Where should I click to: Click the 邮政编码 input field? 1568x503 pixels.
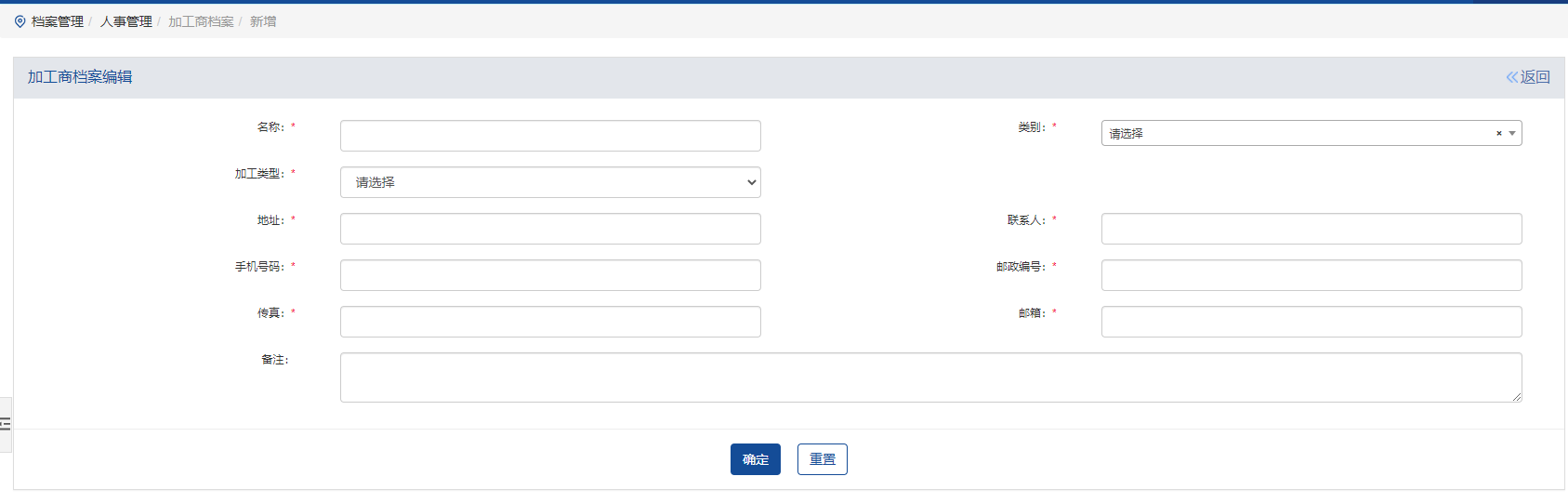[1311, 275]
